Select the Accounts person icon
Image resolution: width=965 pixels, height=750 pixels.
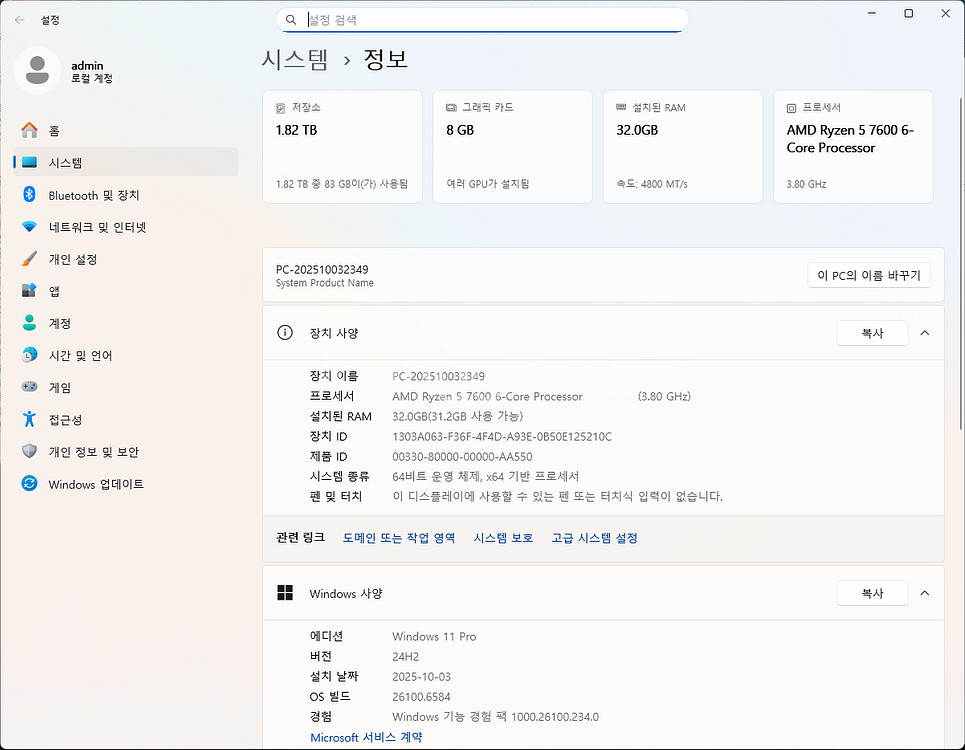pyautogui.click(x=29, y=323)
